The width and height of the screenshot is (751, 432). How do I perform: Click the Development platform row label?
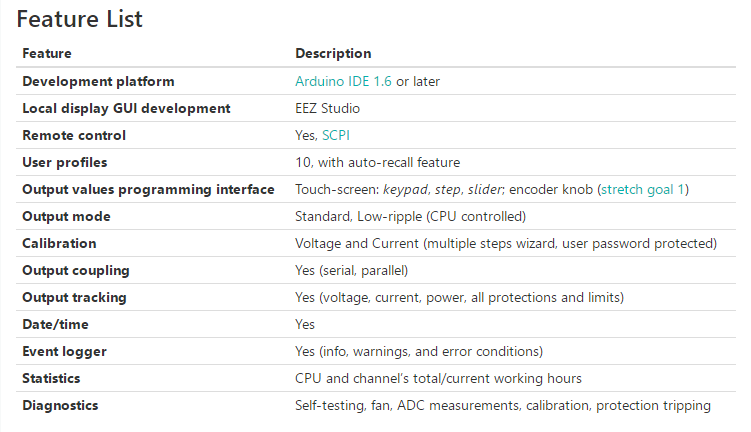(x=98, y=81)
